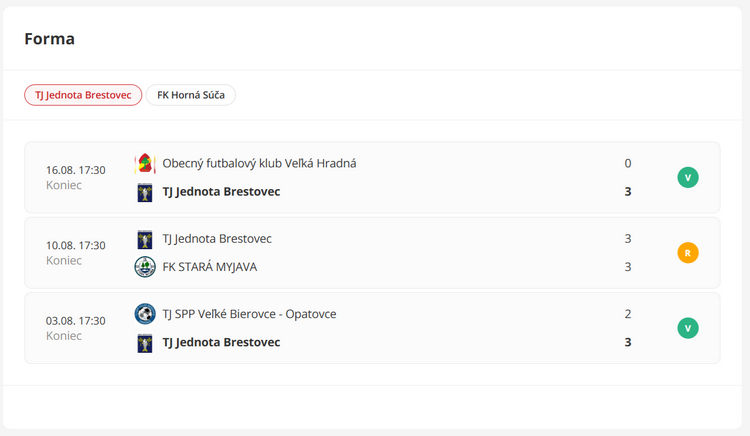Click the Veľká Hradná club crest
The image size is (750, 436).
[145, 163]
